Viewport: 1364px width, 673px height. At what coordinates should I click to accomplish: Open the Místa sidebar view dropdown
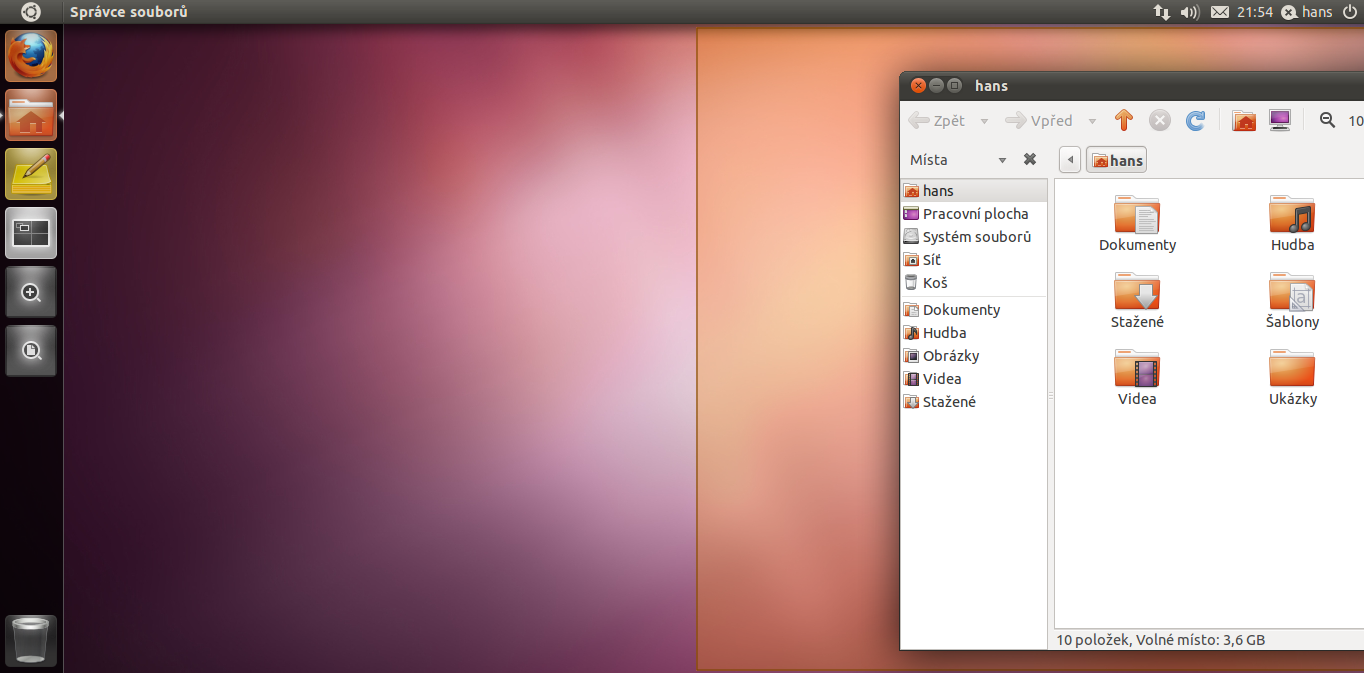pos(958,160)
